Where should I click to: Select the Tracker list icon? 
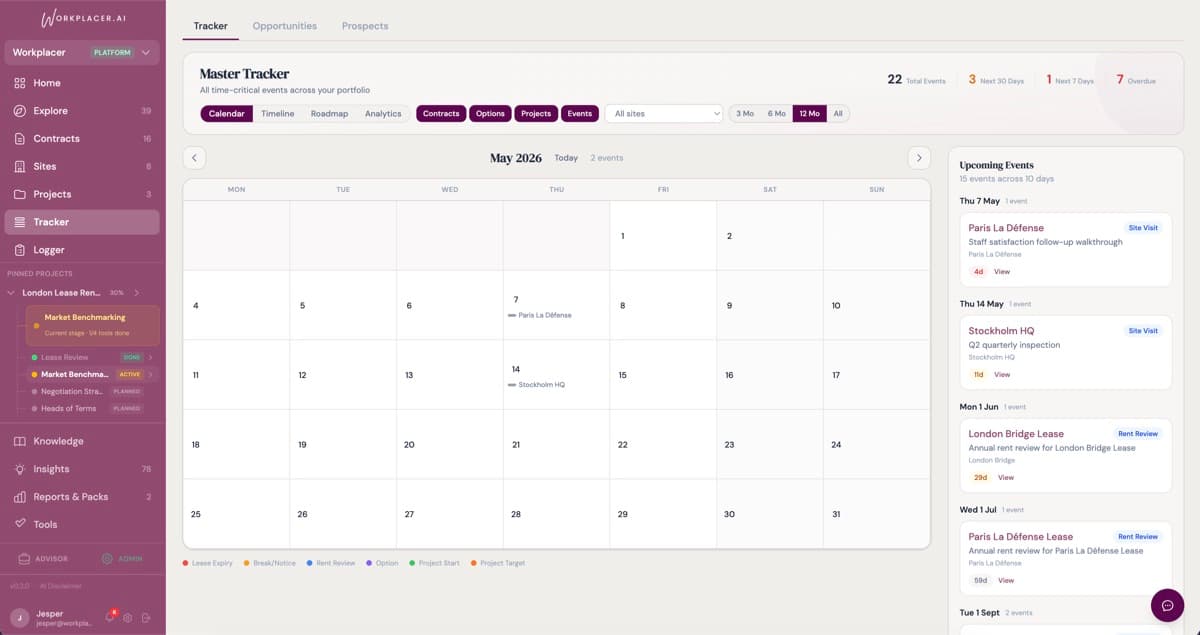point(20,222)
